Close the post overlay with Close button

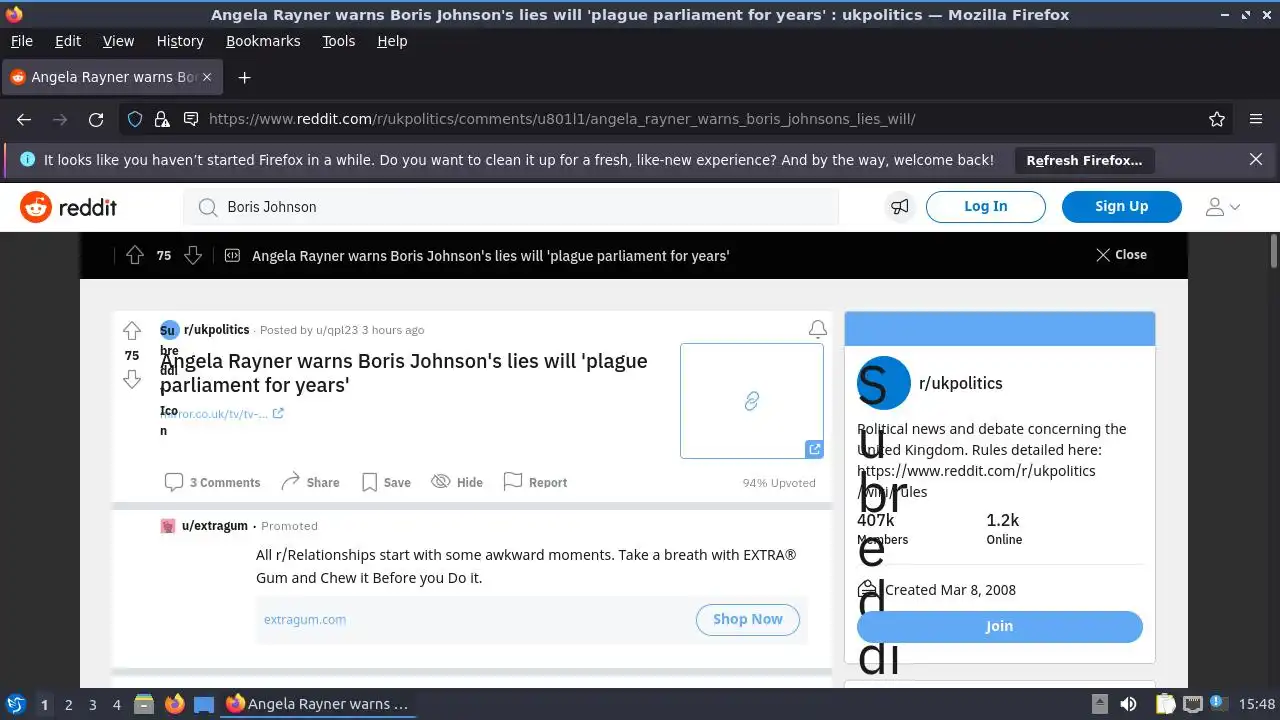[1121, 255]
